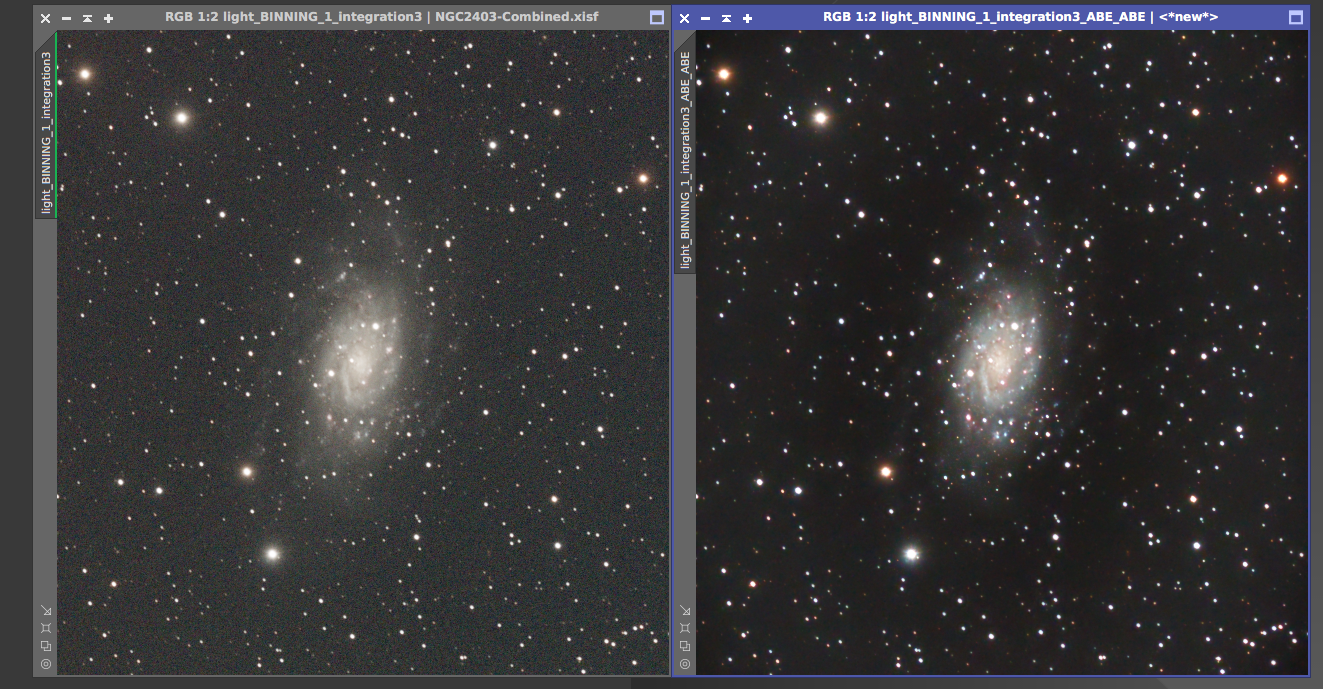Click the overlapping squares icon in the ABE_ABE window
The width and height of the screenshot is (1323, 689).
click(x=685, y=646)
